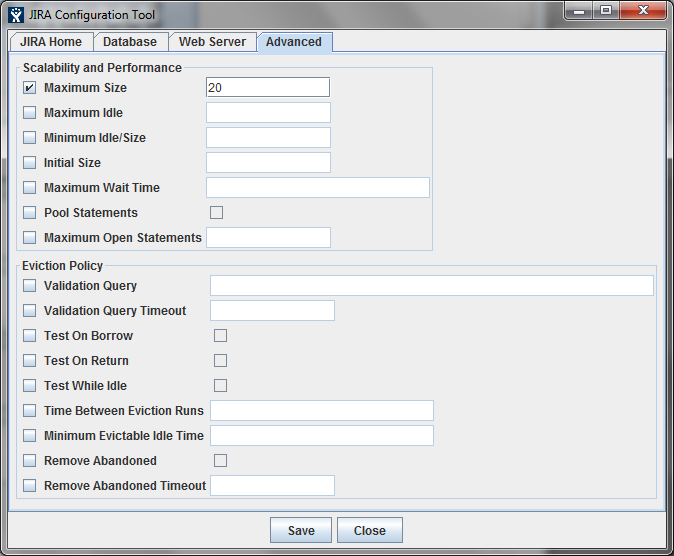Select the Advanced tab

tap(294, 42)
